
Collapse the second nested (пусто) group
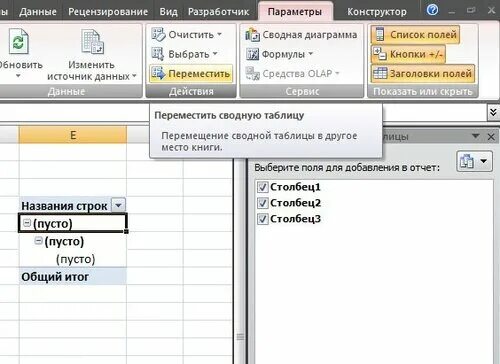tap(39, 240)
